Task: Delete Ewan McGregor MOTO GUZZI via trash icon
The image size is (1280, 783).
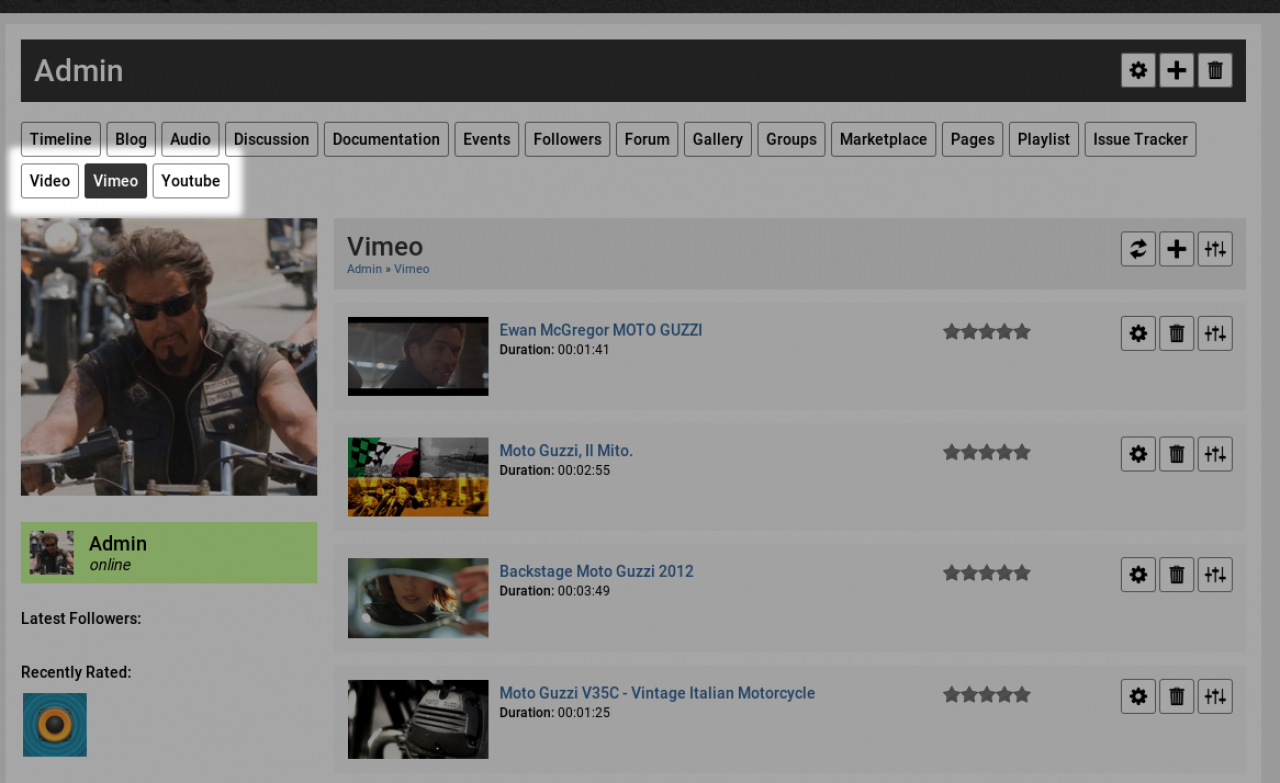Action: coord(1177,333)
